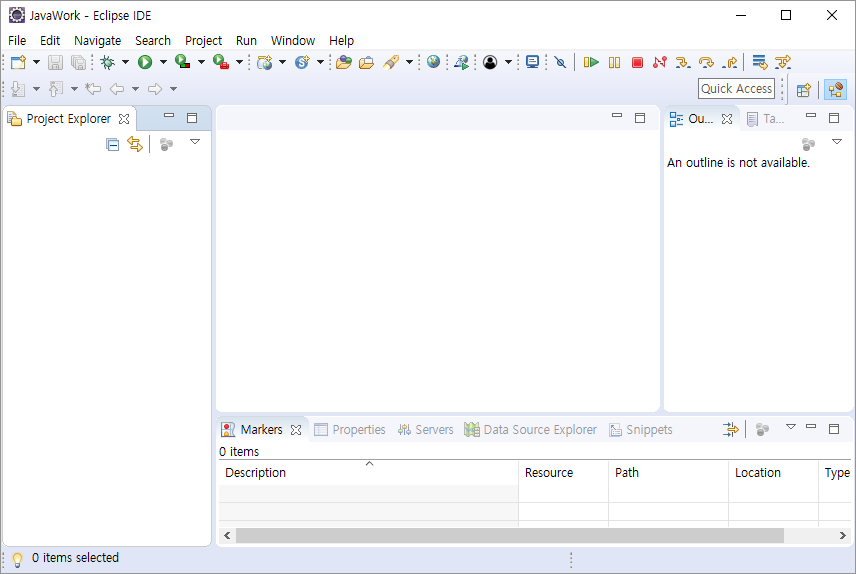Click the Location column header
This screenshot has width=856, height=574.
[774, 472]
